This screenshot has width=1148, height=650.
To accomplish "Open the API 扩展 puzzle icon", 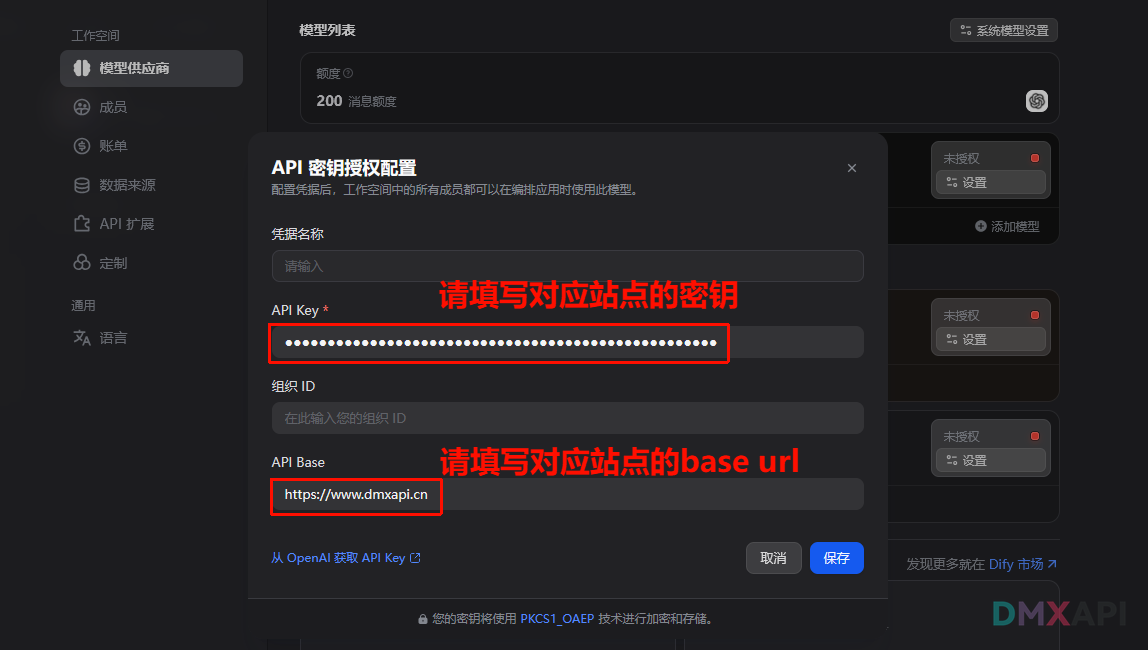I will coord(82,223).
